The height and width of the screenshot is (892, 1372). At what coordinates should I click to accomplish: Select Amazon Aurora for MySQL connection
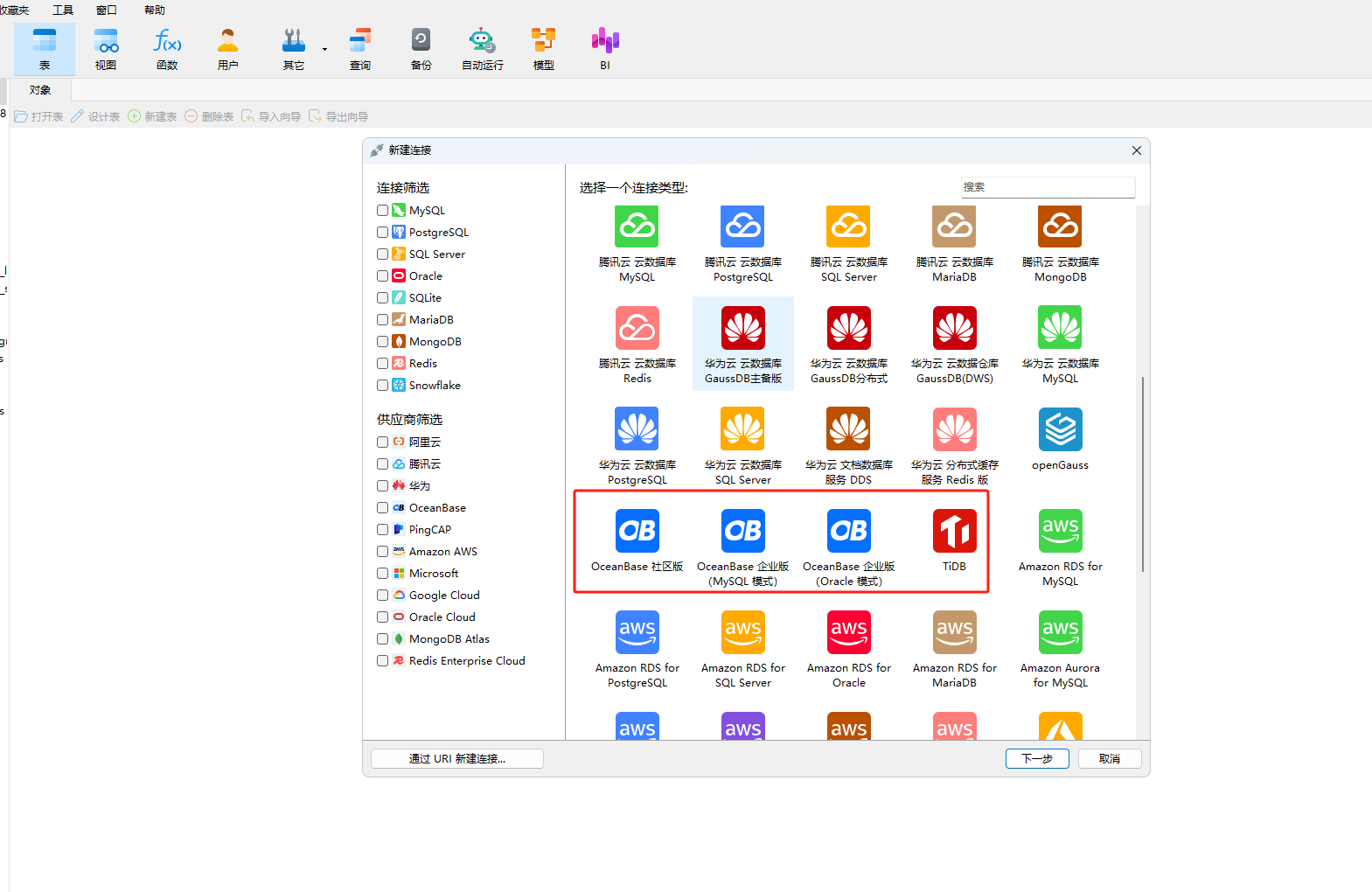(x=1061, y=649)
